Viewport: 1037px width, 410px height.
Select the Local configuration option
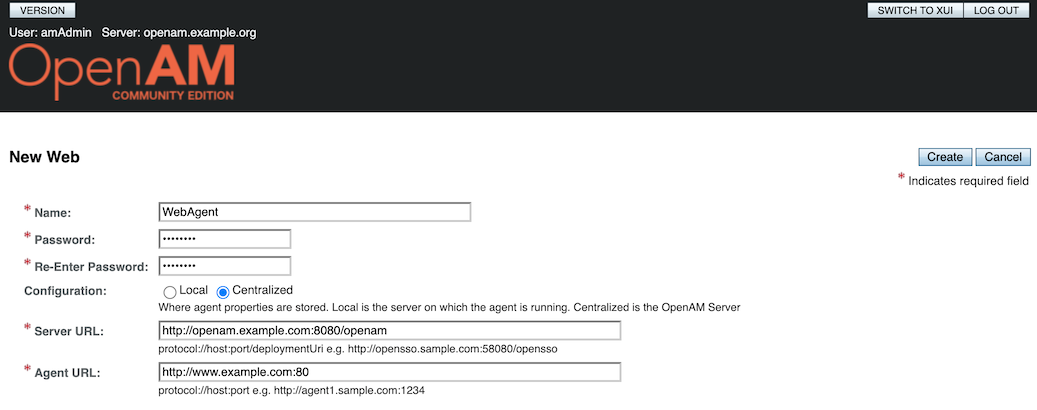click(169, 292)
